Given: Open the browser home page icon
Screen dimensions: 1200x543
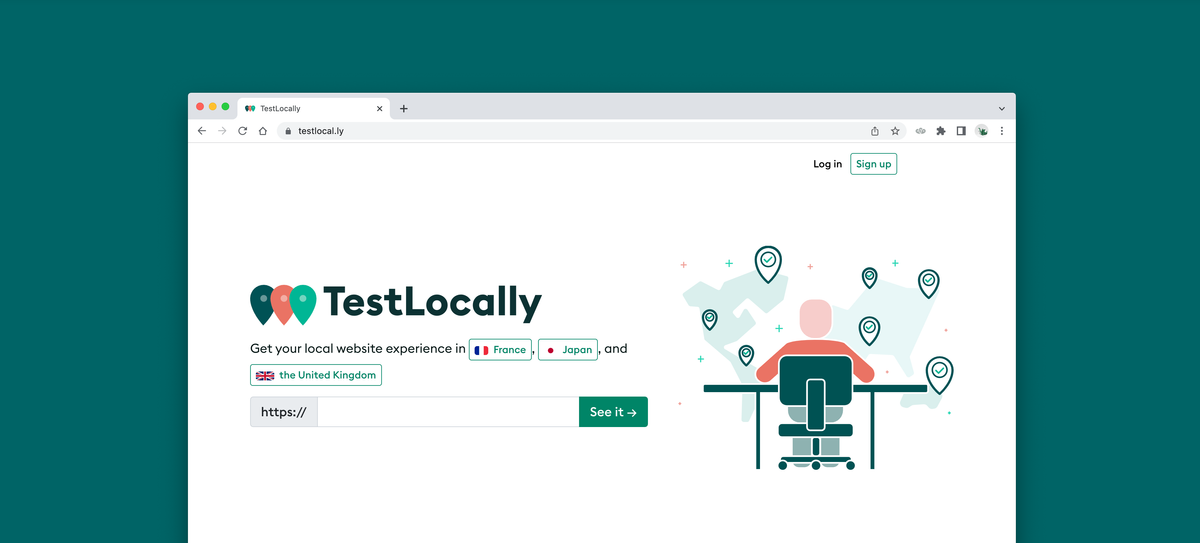Looking at the screenshot, I should pyautogui.click(x=263, y=131).
